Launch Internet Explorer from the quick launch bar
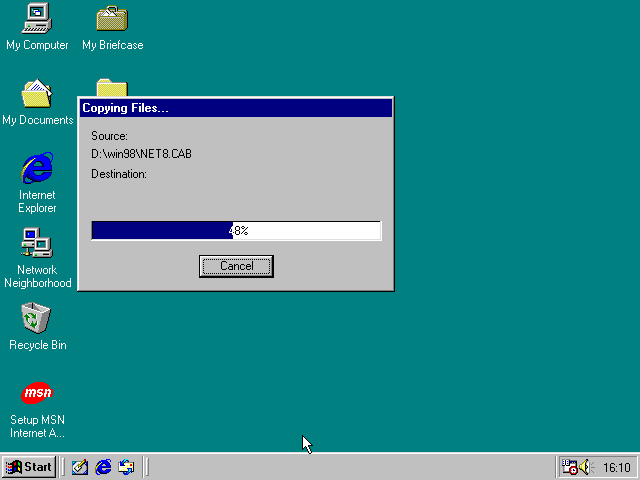 103,467
